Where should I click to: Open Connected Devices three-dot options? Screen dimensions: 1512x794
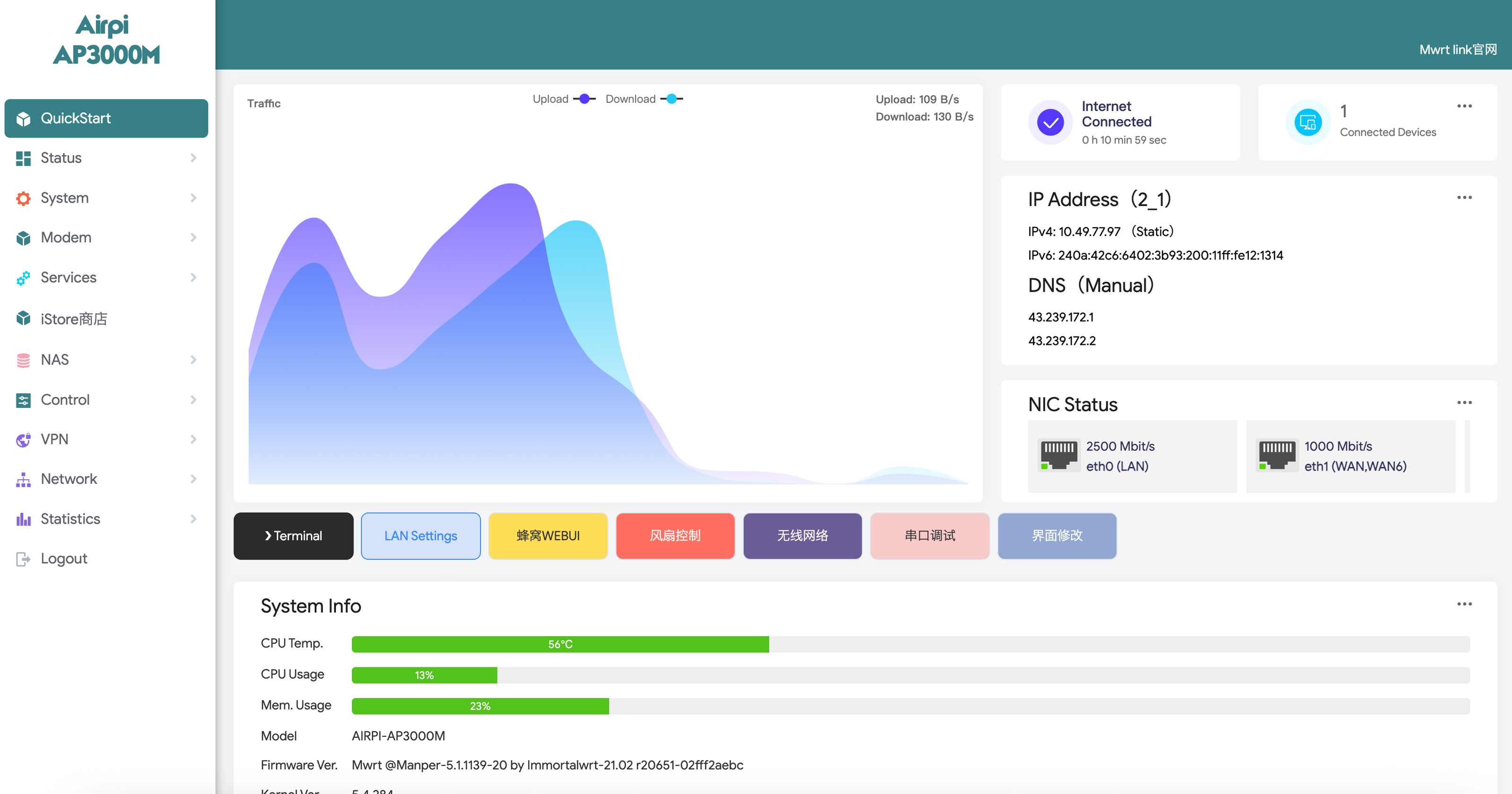(1464, 106)
